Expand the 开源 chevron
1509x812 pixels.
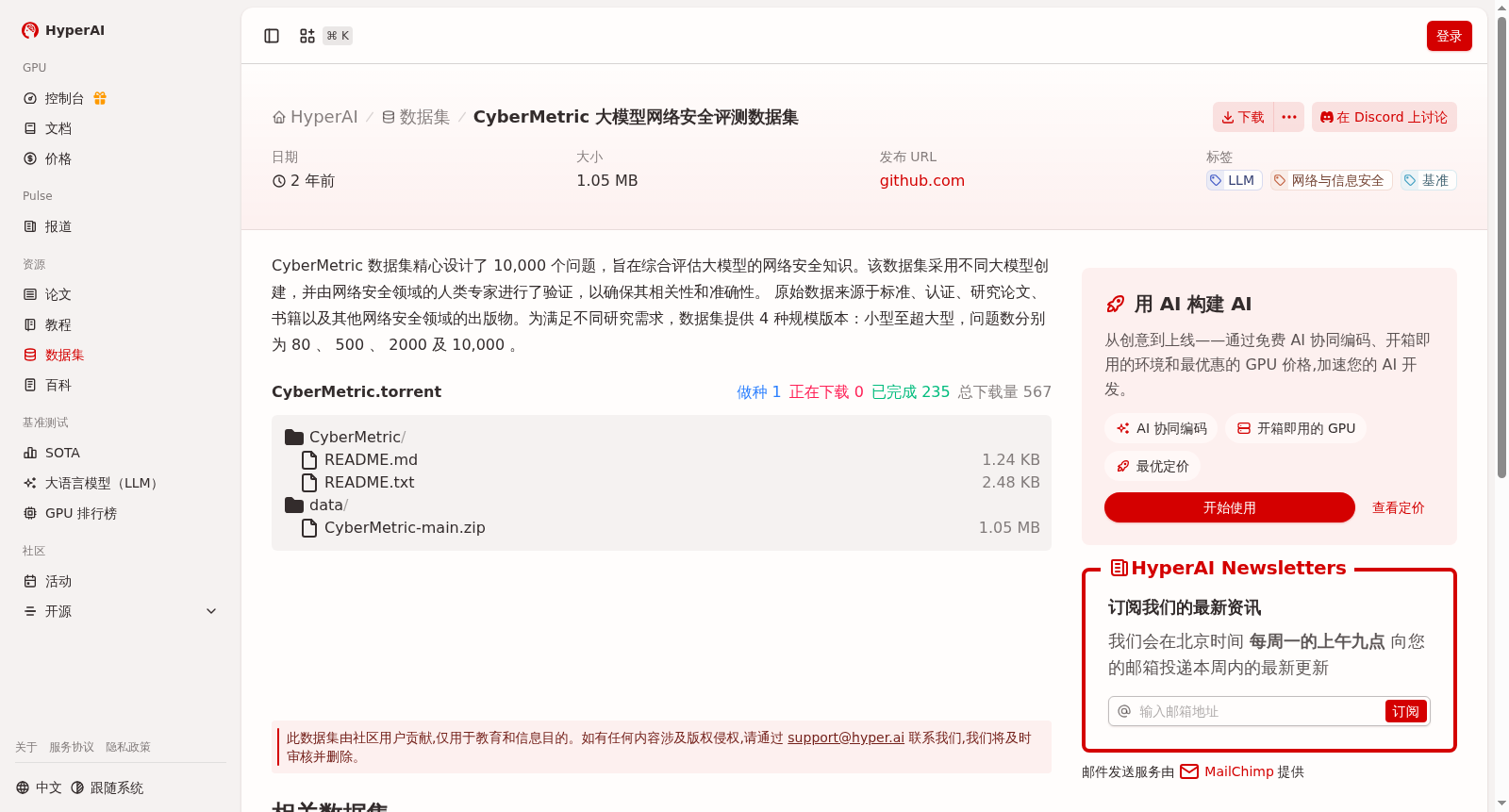point(211,611)
